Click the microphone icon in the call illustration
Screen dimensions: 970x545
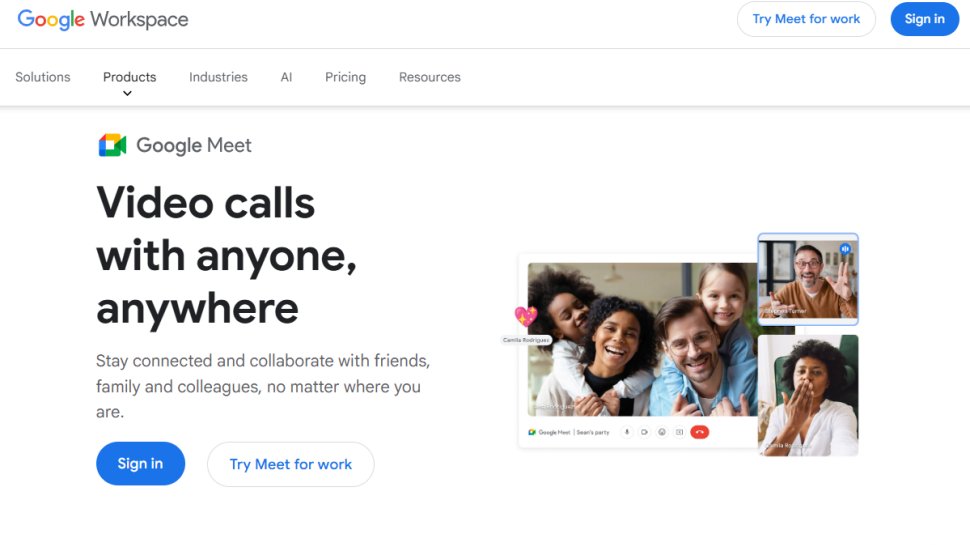tap(627, 432)
